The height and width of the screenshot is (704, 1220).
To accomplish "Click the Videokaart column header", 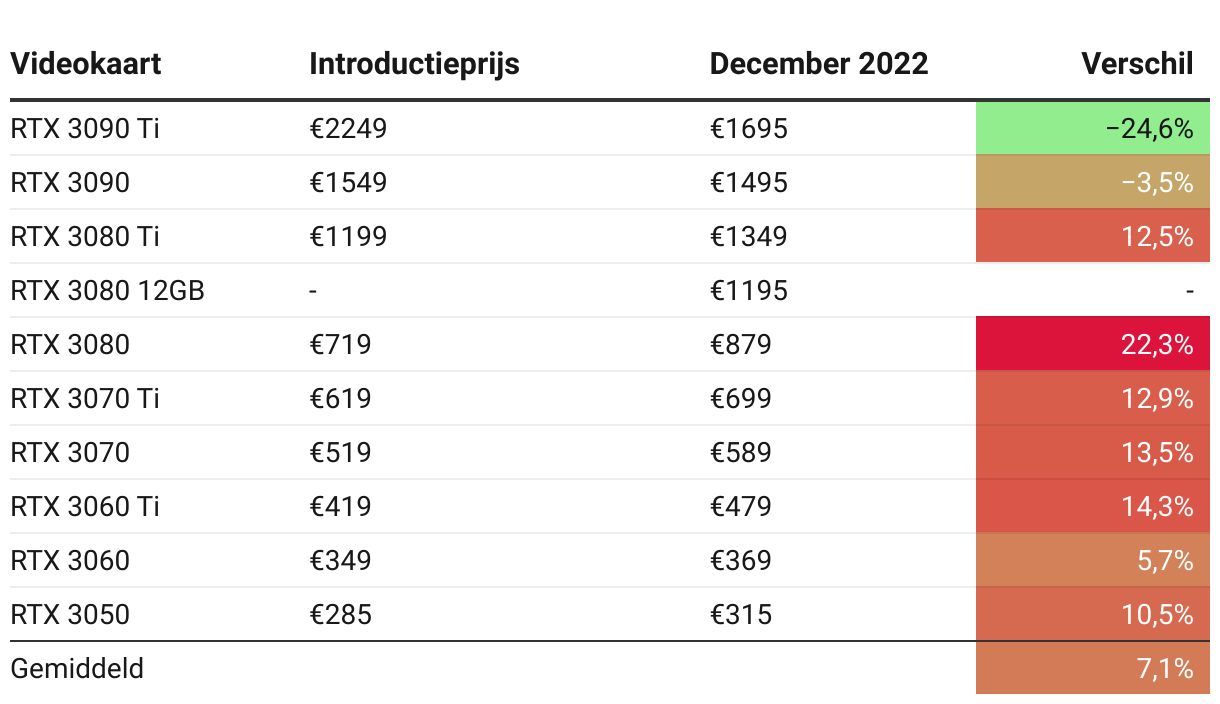I will click(x=86, y=64).
